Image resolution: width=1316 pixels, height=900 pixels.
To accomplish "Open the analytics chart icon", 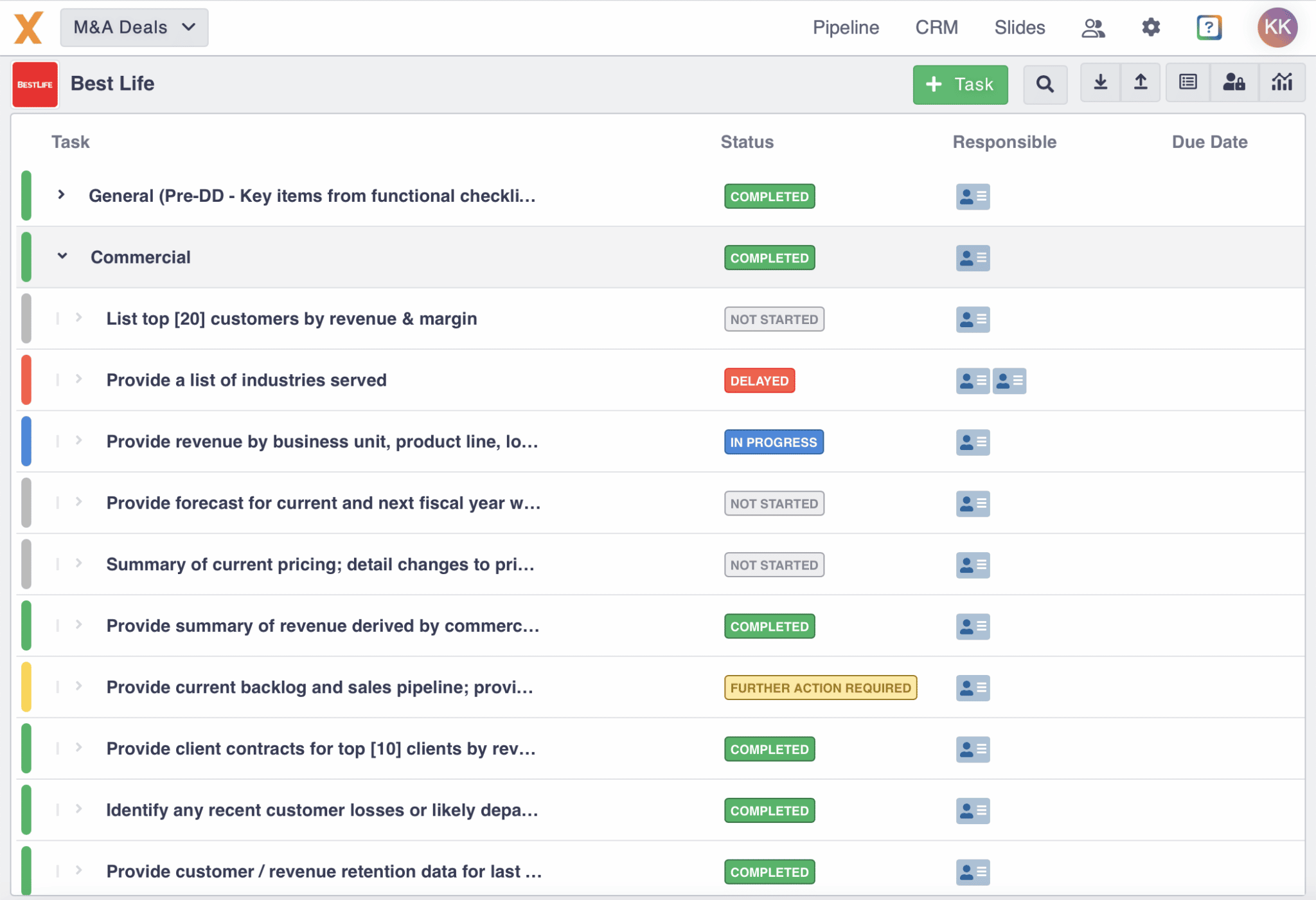I will tap(1282, 82).
